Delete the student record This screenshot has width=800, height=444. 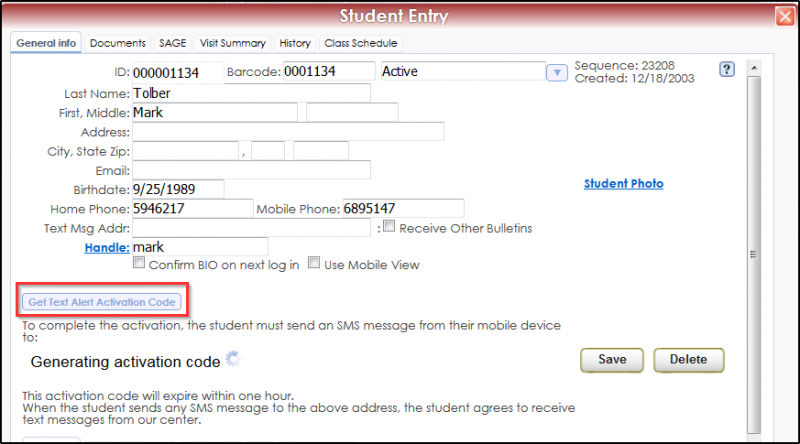(x=689, y=360)
